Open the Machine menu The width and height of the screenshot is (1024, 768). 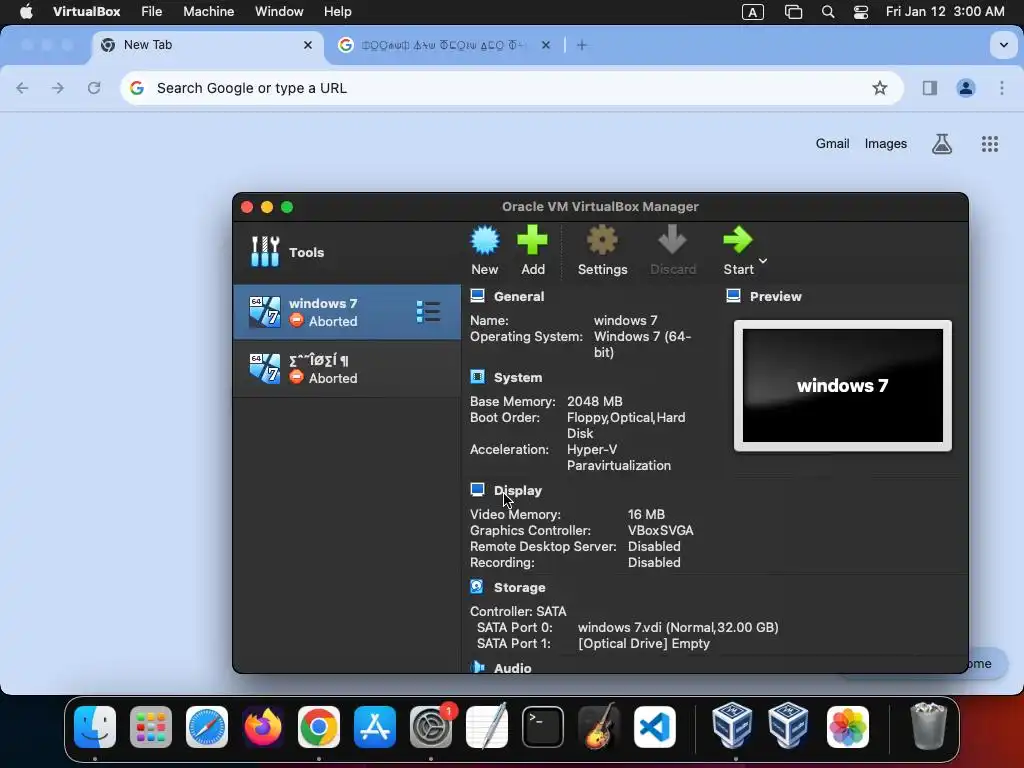tap(208, 12)
